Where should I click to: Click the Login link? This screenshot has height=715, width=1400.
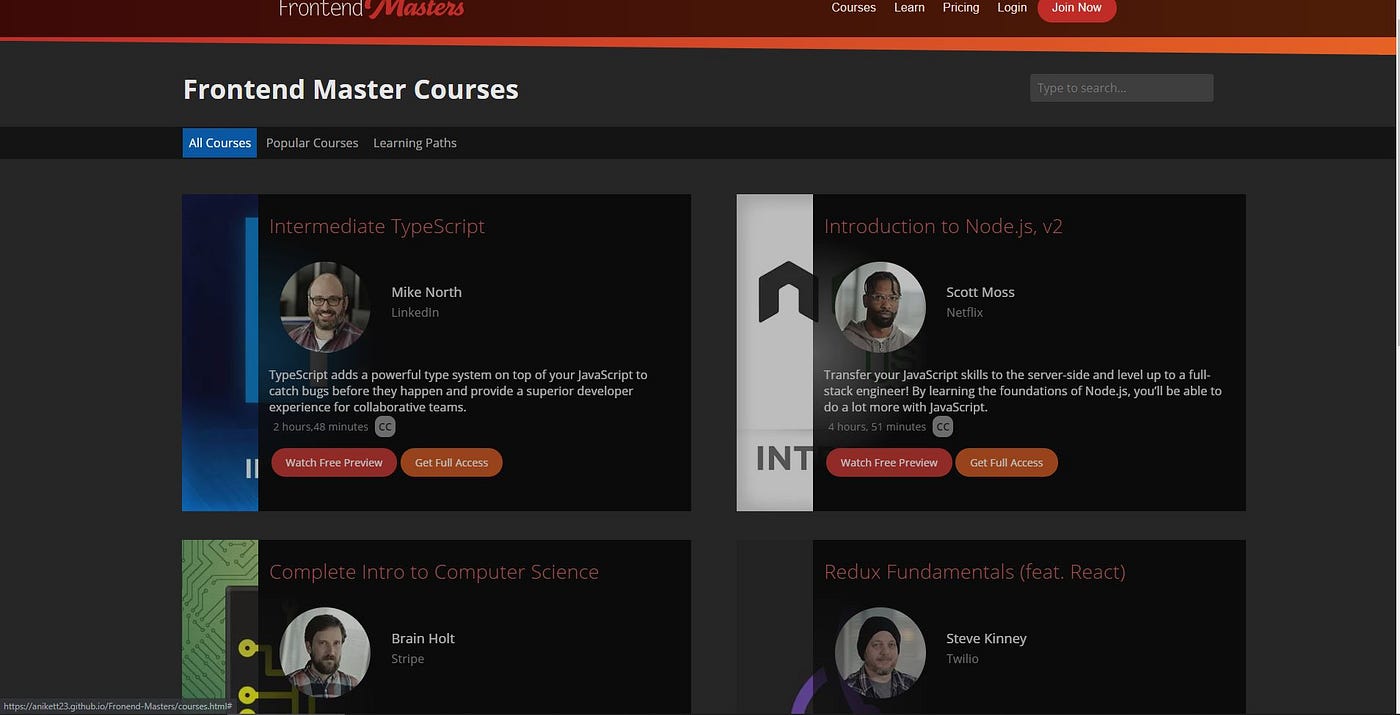(1011, 7)
